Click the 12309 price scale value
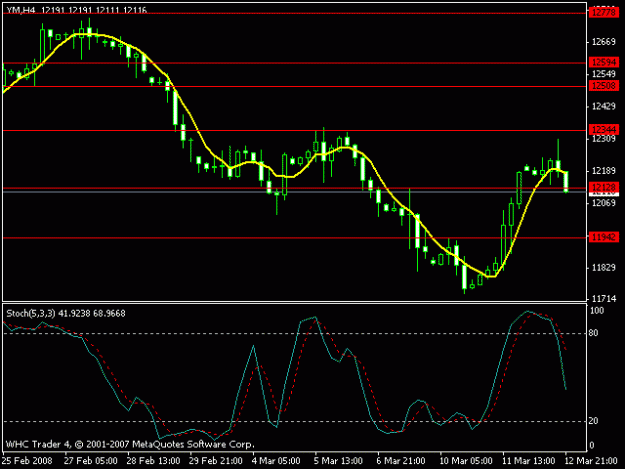This screenshot has height=469, width=625. 603,139
